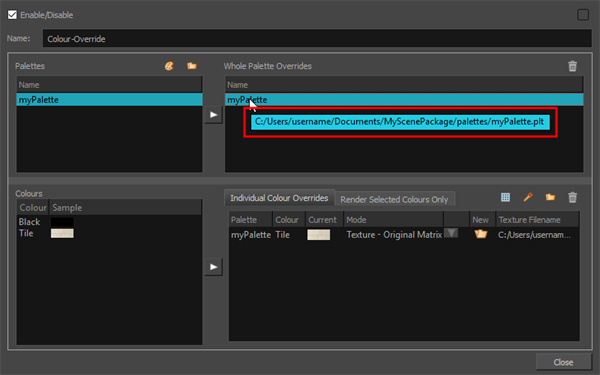Click the New column header
The image size is (600, 375).
tap(483, 220)
